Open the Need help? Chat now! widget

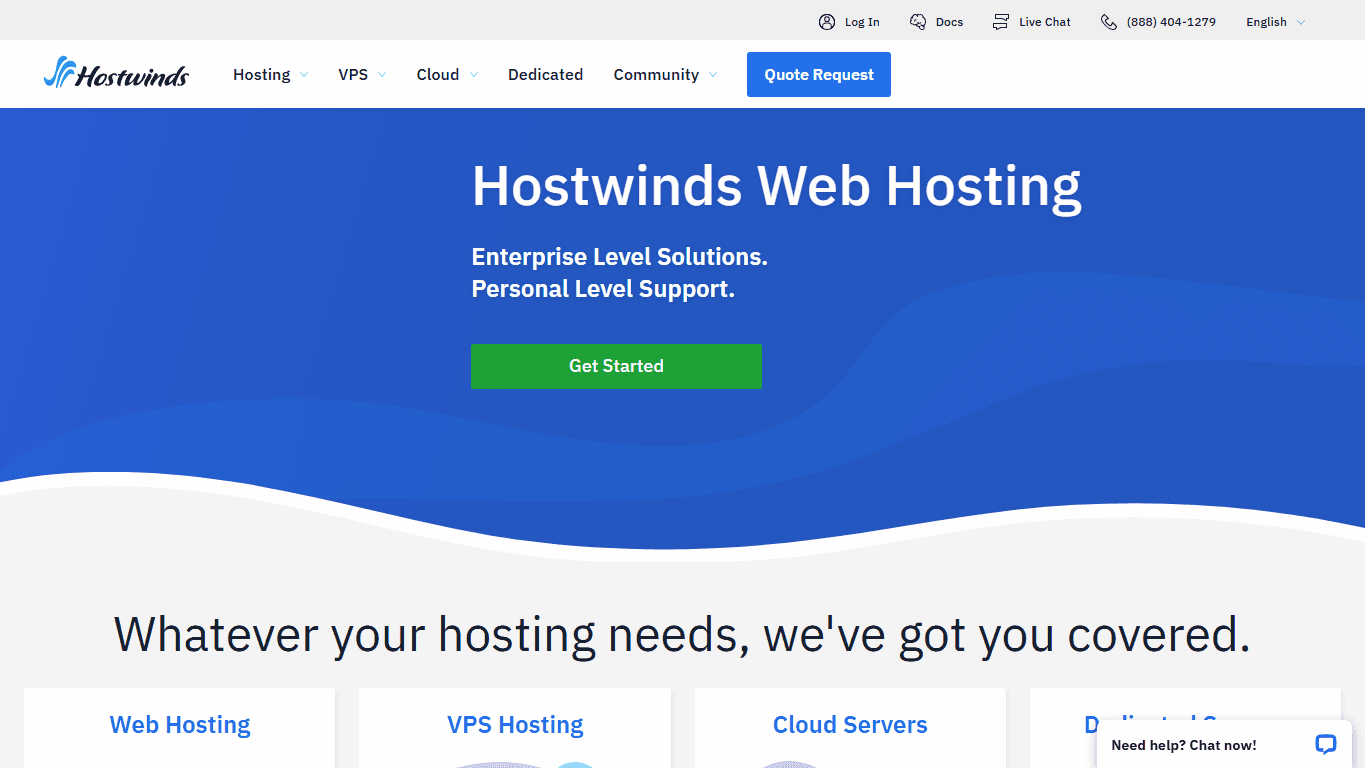click(x=1226, y=744)
